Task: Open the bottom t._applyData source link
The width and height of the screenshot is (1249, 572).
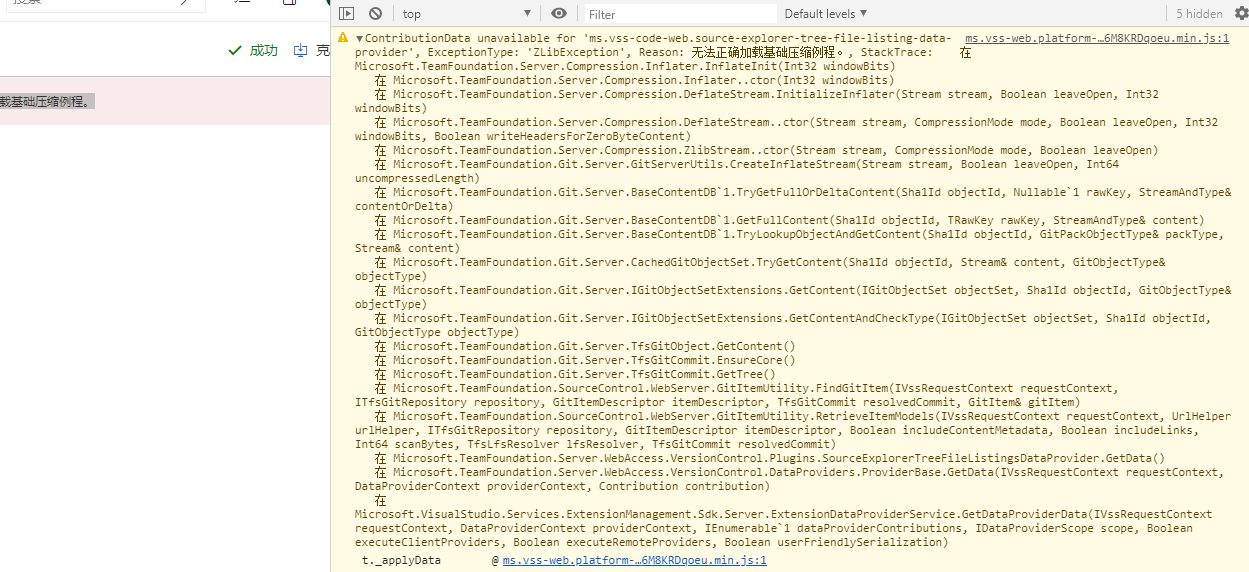Action: tap(634, 560)
